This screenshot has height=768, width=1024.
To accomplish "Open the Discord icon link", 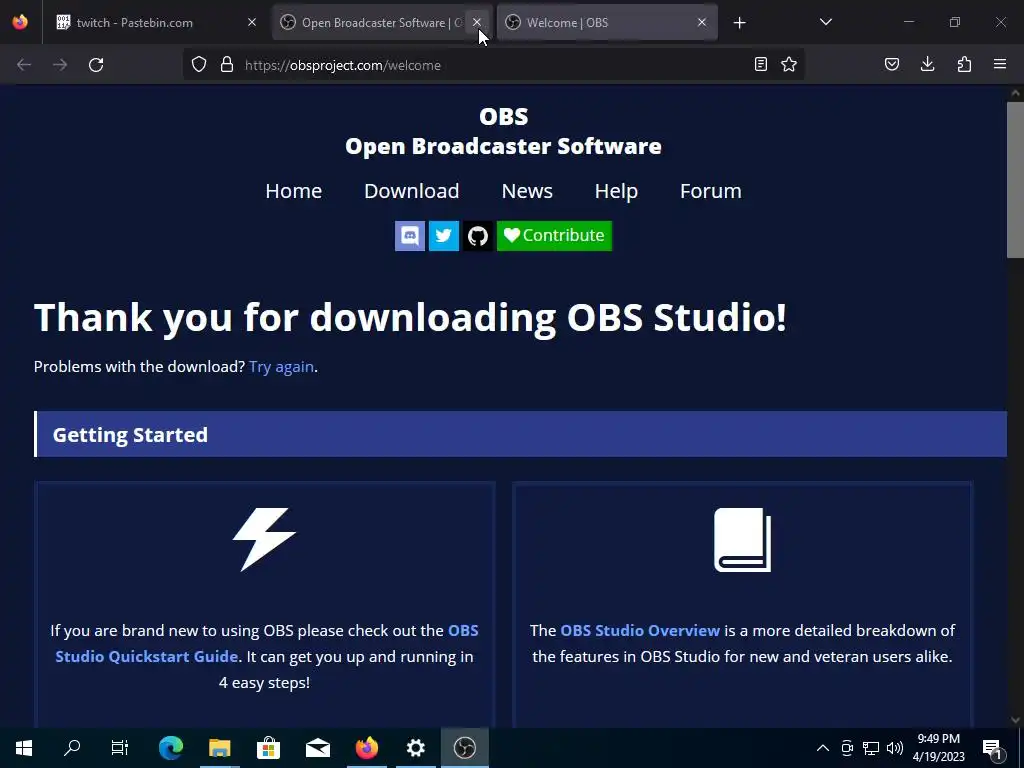I will 409,236.
